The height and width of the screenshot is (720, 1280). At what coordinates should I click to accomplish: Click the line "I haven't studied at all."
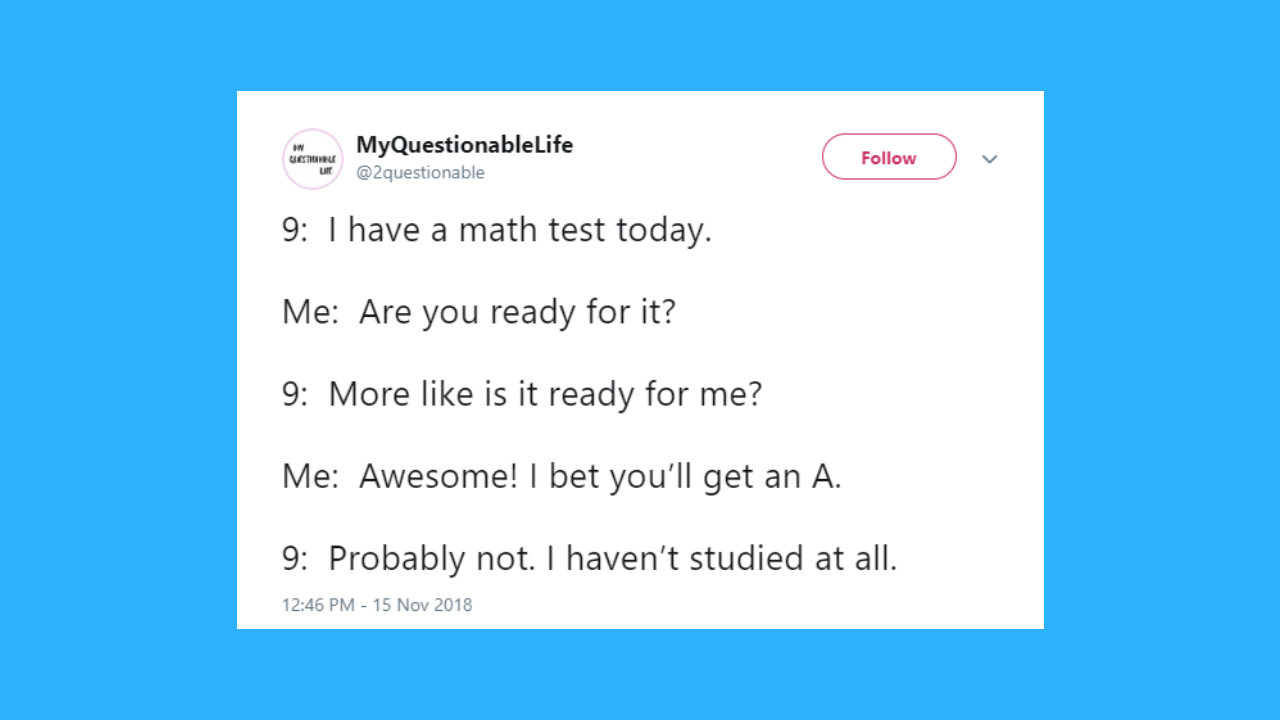(721, 559)
